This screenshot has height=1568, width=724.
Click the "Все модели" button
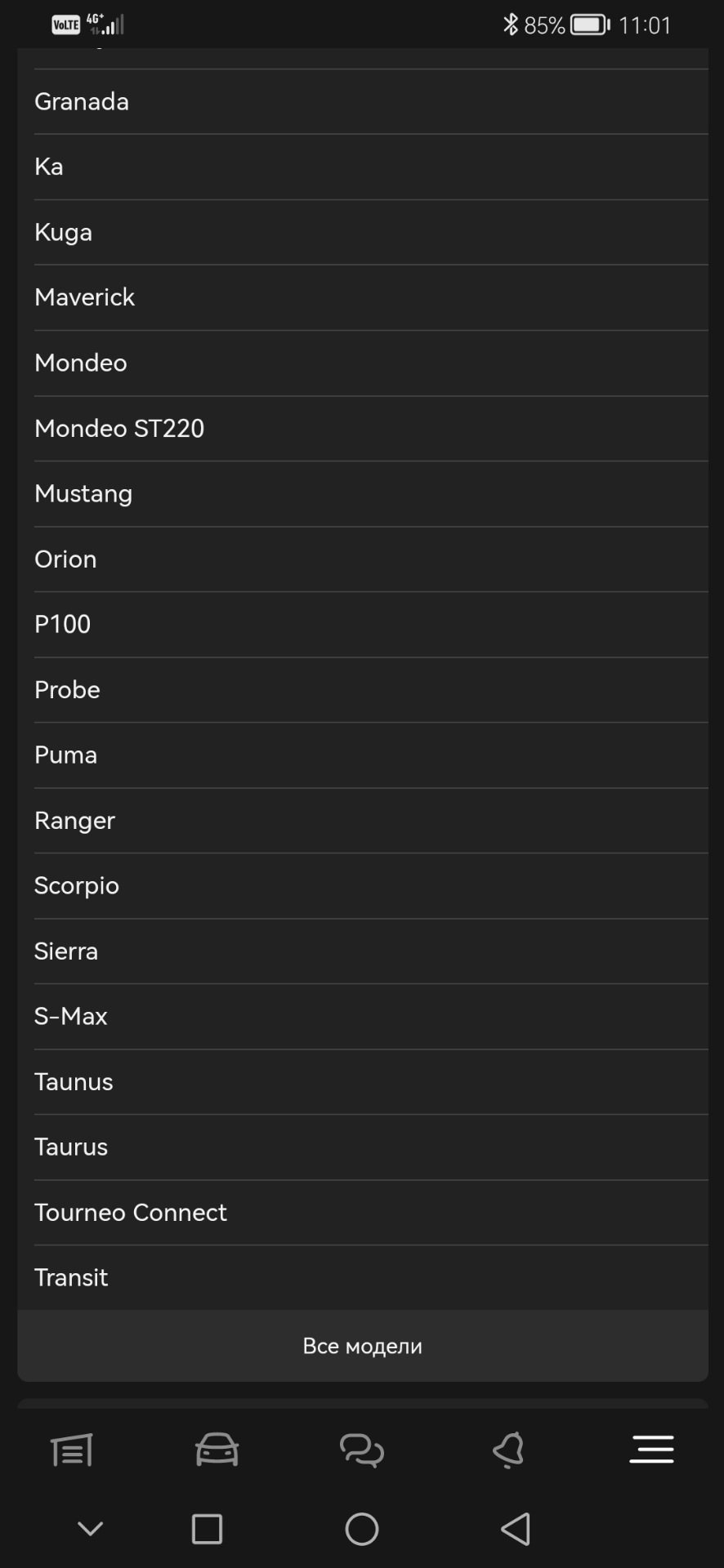(x=362, y=1346)
